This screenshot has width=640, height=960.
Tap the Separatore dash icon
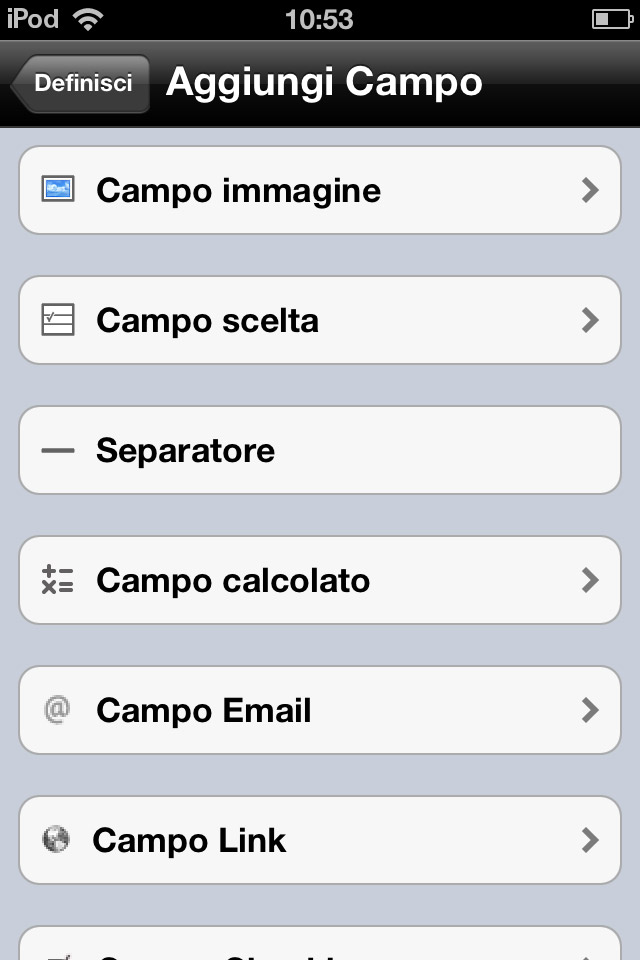click(58, 451)
